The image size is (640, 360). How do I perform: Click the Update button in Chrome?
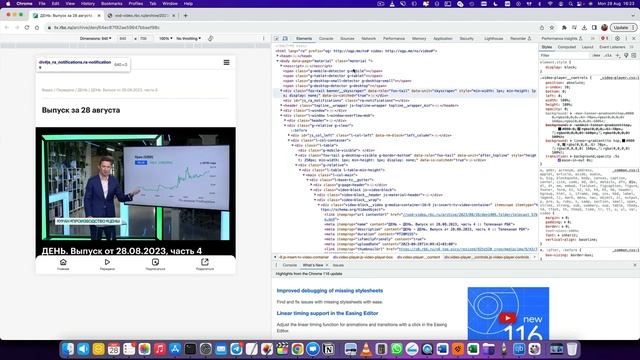click(623, 27)
